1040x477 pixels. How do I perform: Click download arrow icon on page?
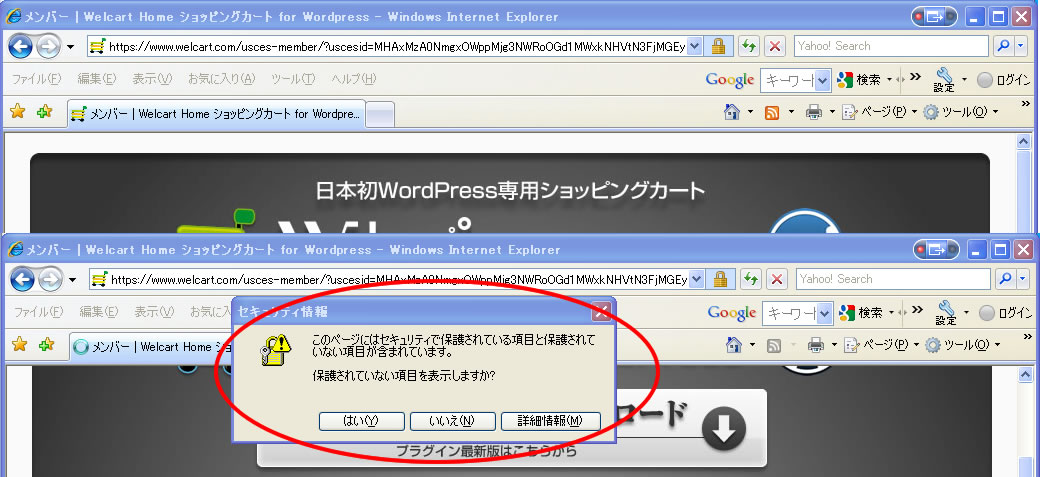(x=724, y=429)
